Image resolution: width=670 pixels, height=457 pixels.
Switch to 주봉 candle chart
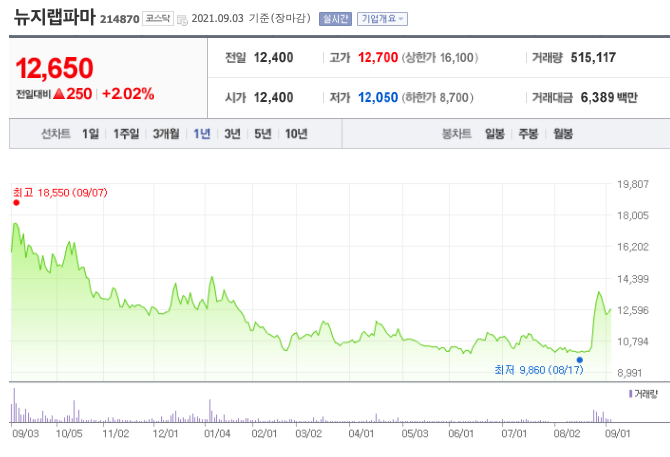tap(528, 134)
